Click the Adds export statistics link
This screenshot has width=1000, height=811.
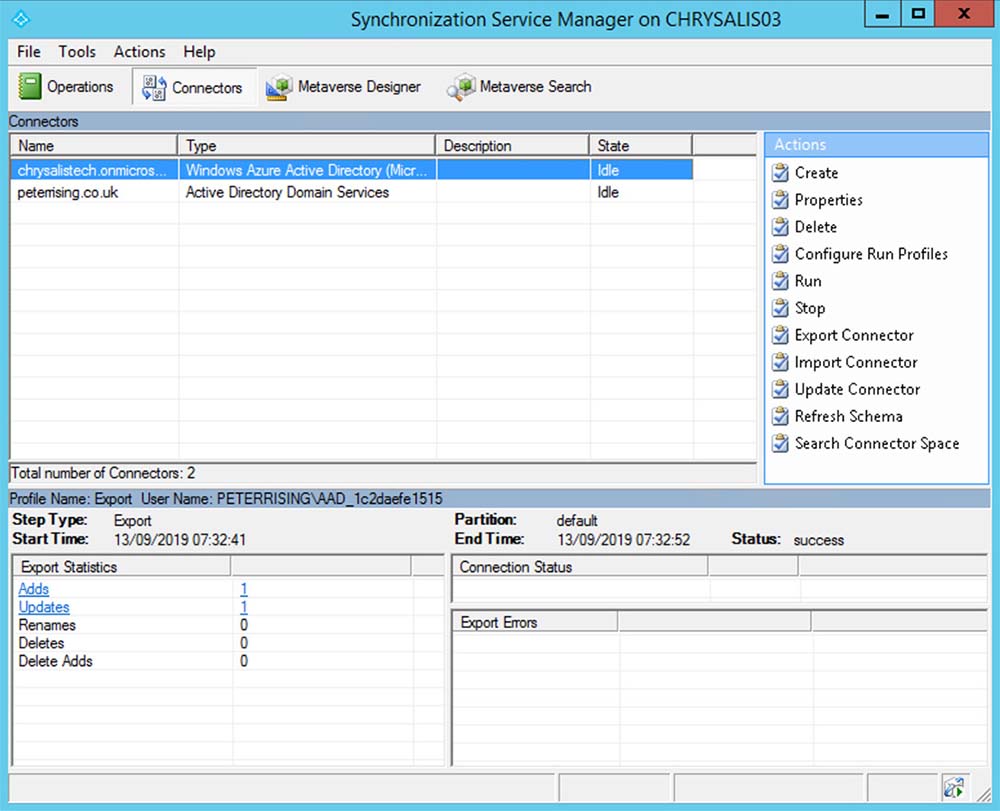click(x=34, y=589)
